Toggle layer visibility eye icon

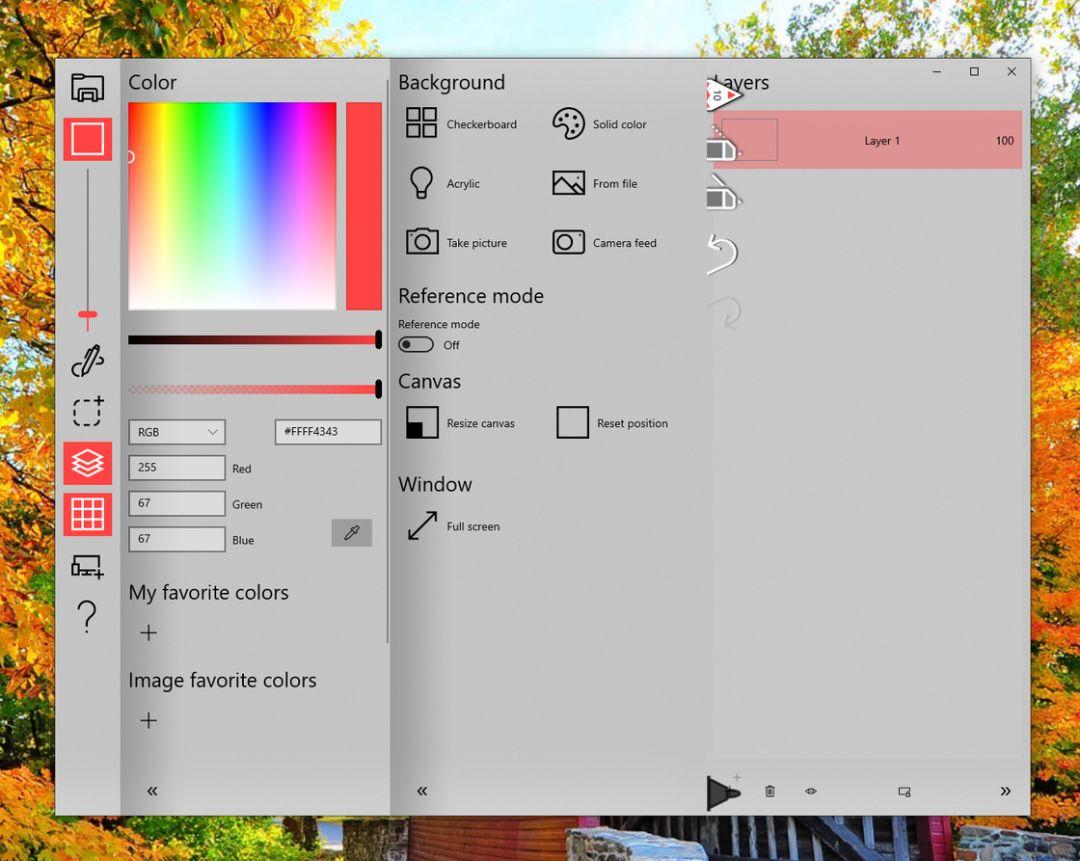(811, 791)
